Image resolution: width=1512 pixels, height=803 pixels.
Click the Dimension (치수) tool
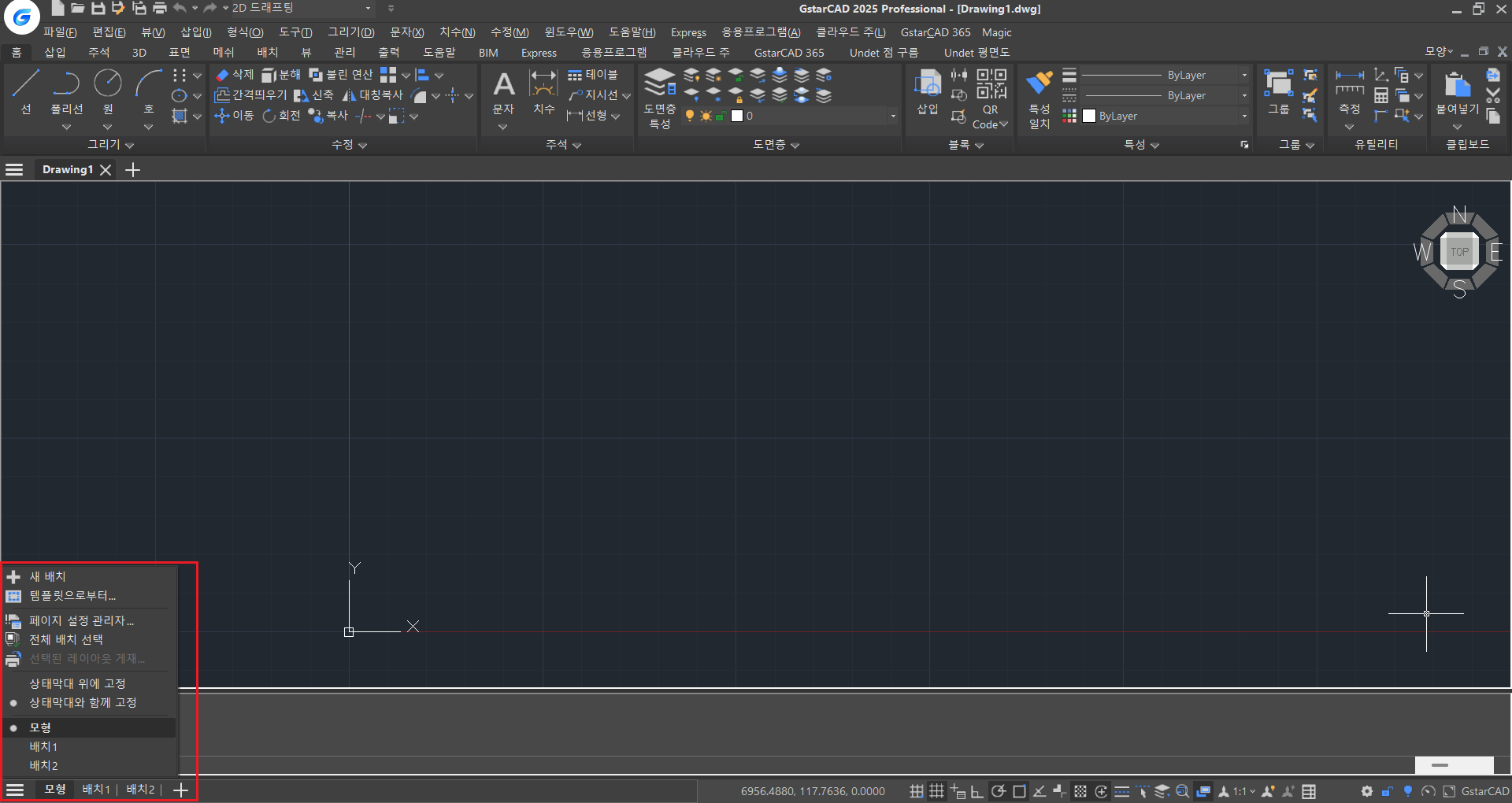coord(543,92)
